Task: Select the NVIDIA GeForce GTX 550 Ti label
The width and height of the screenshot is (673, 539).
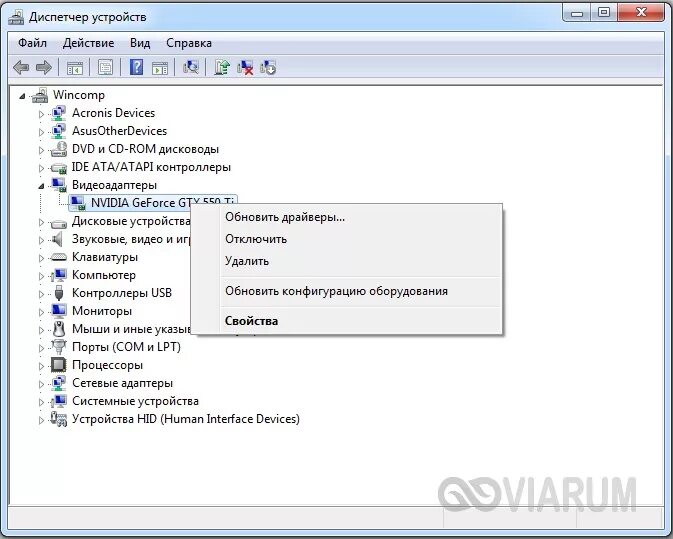Action: [163, 203]
